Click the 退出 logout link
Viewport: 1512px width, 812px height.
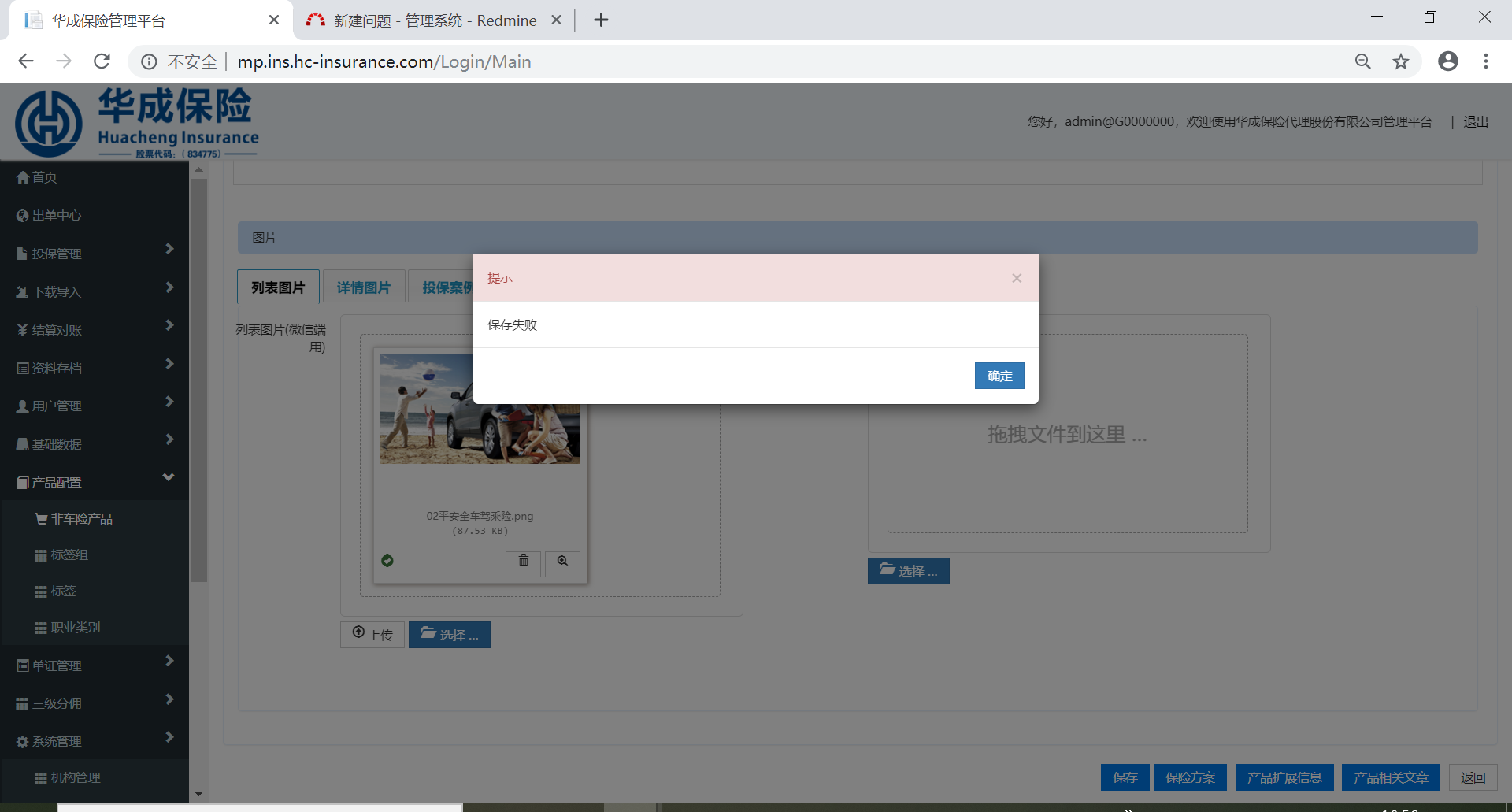pyautogui.click(x=1476, y=122)
